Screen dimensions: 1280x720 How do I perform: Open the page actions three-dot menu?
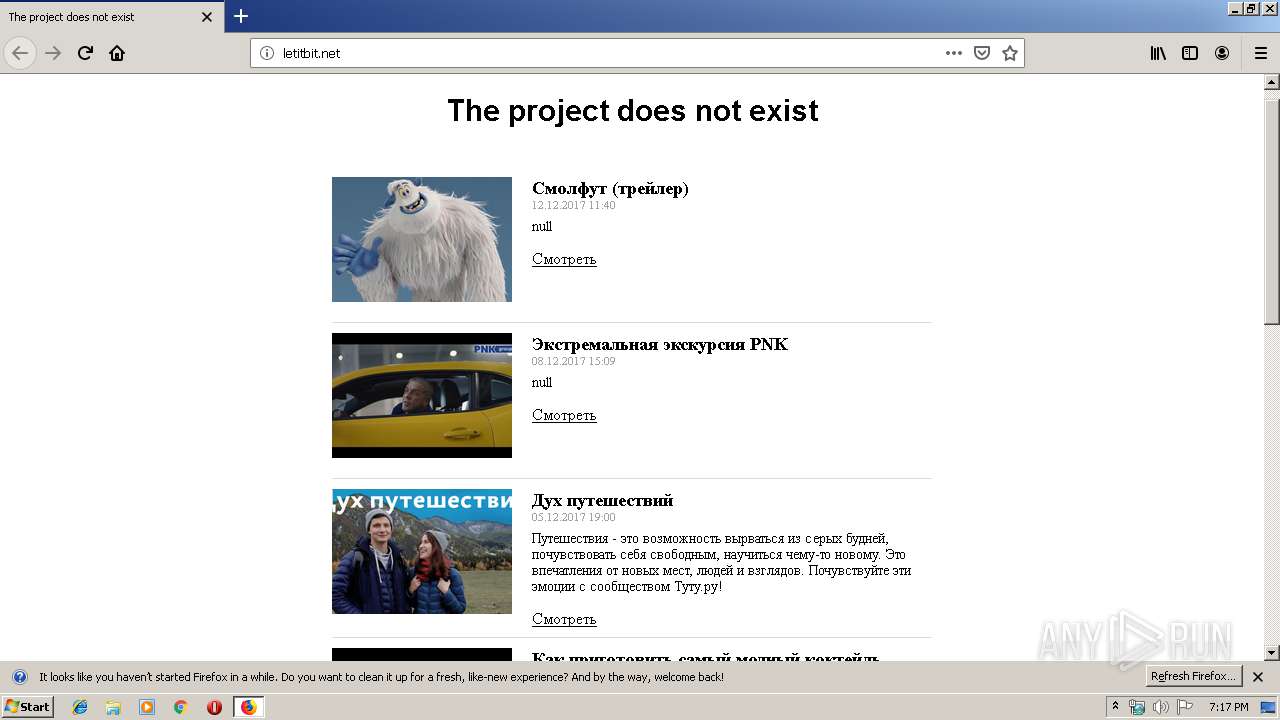(x=954, y=53)
